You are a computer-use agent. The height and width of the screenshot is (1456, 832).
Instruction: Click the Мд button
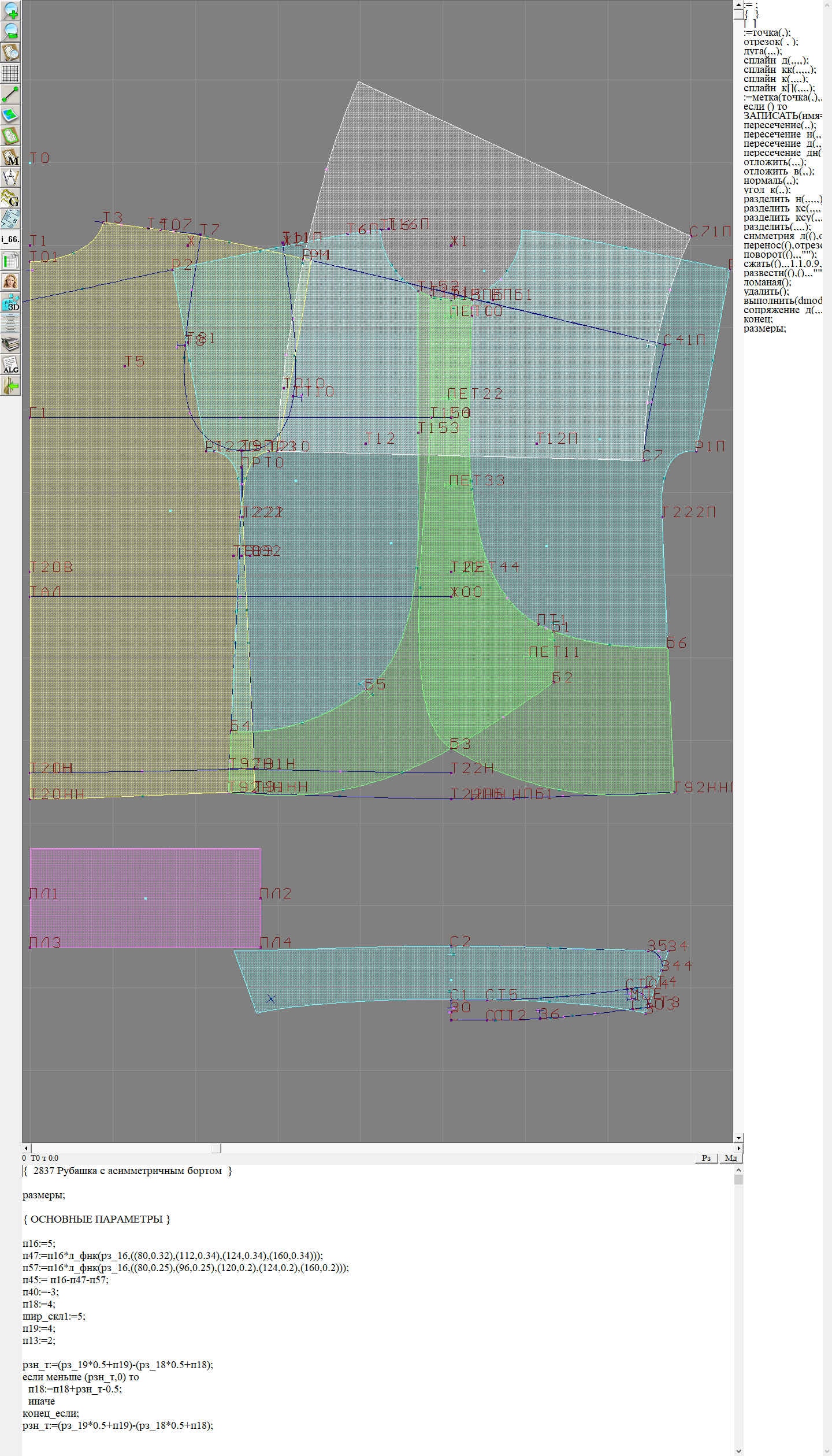[x=730, y=1158]
